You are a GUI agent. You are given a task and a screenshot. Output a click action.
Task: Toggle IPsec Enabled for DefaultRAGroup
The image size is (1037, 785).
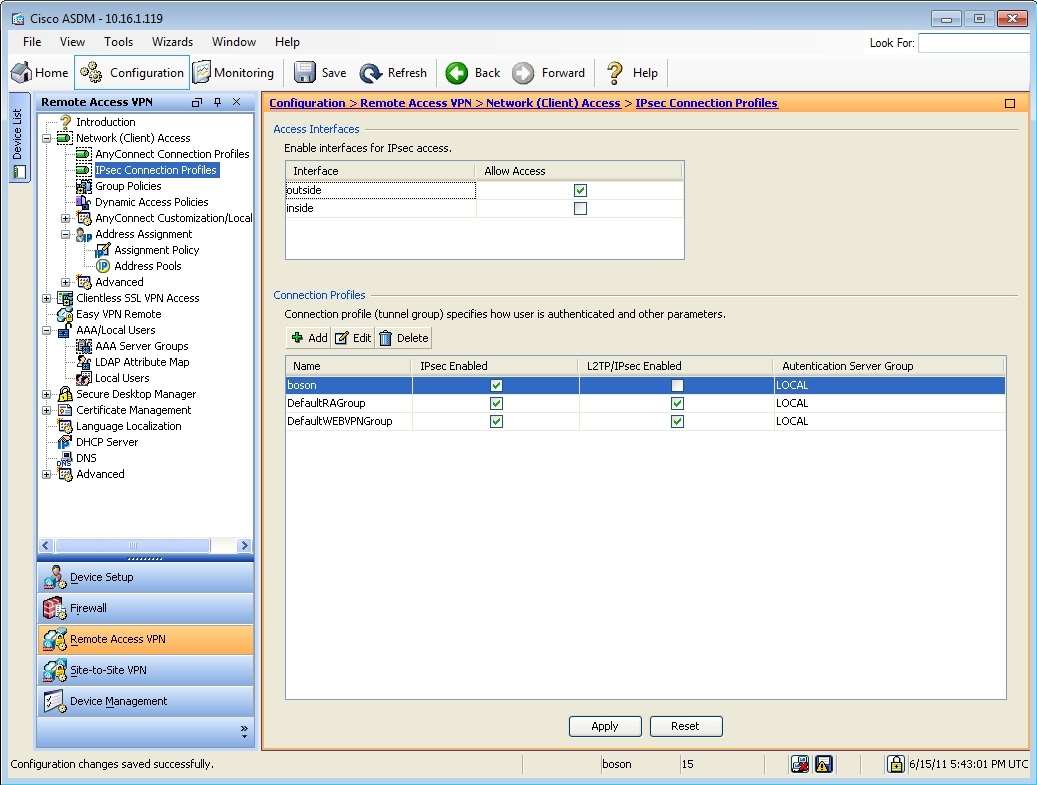click(497, 403)
